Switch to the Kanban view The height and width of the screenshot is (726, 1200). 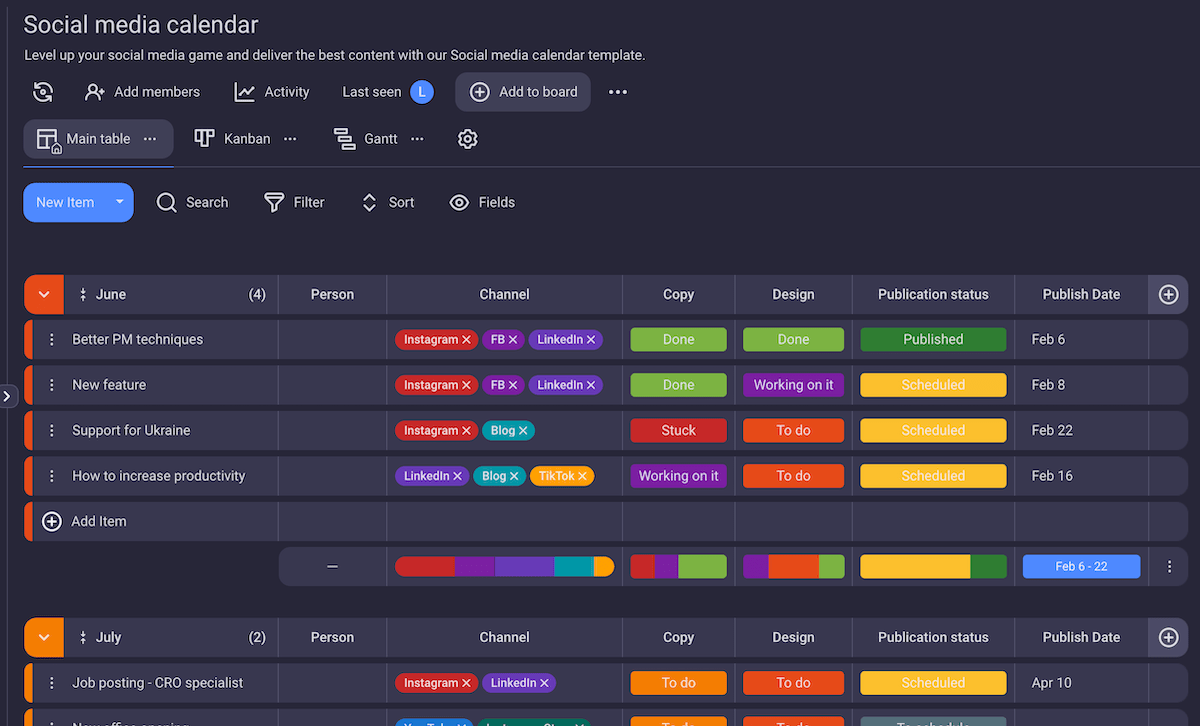point(232,139)
